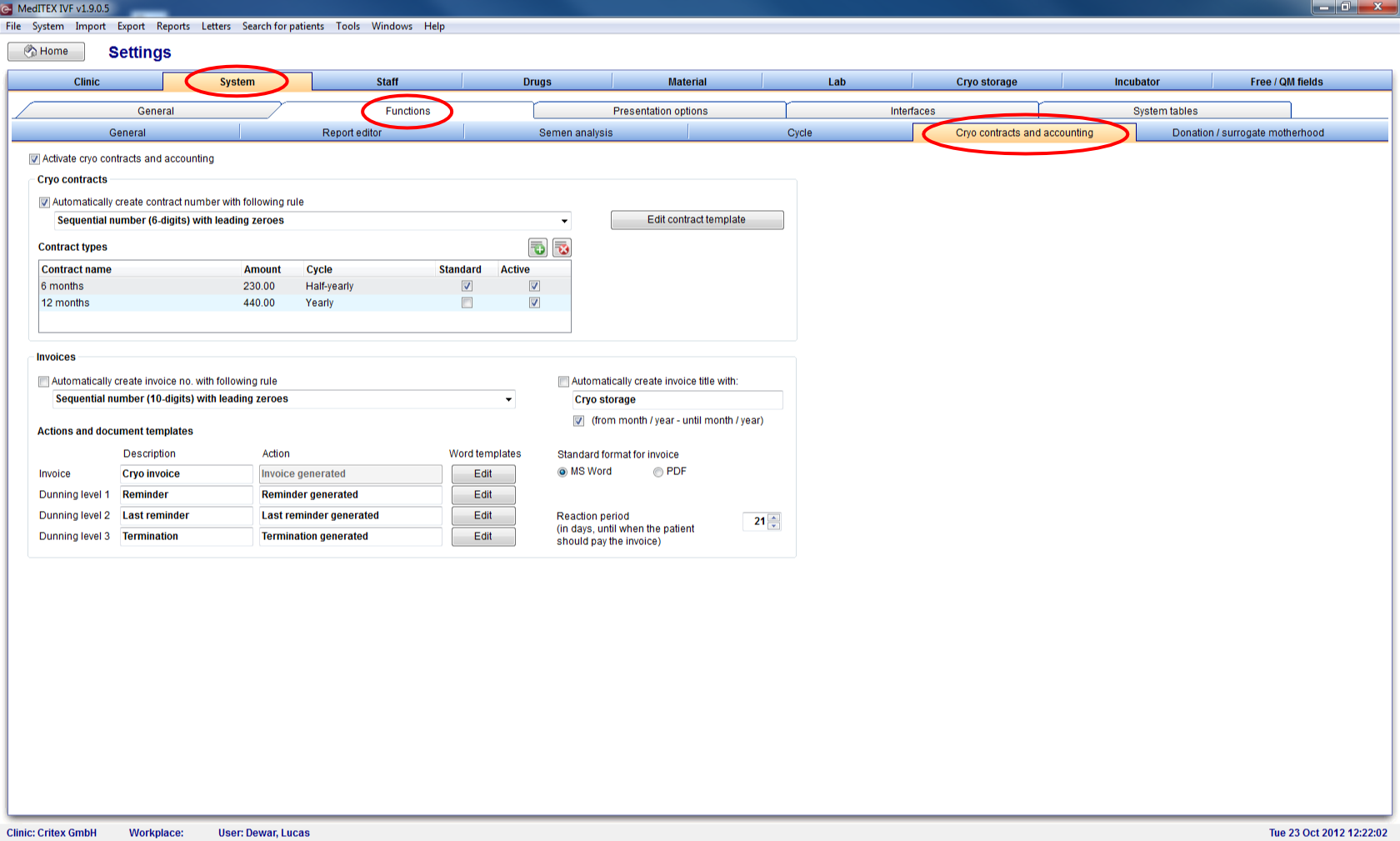The width and height of the screenshot is (1400, 841).
Task: Select the Presentation options tab
Action: tap(660, 111)
